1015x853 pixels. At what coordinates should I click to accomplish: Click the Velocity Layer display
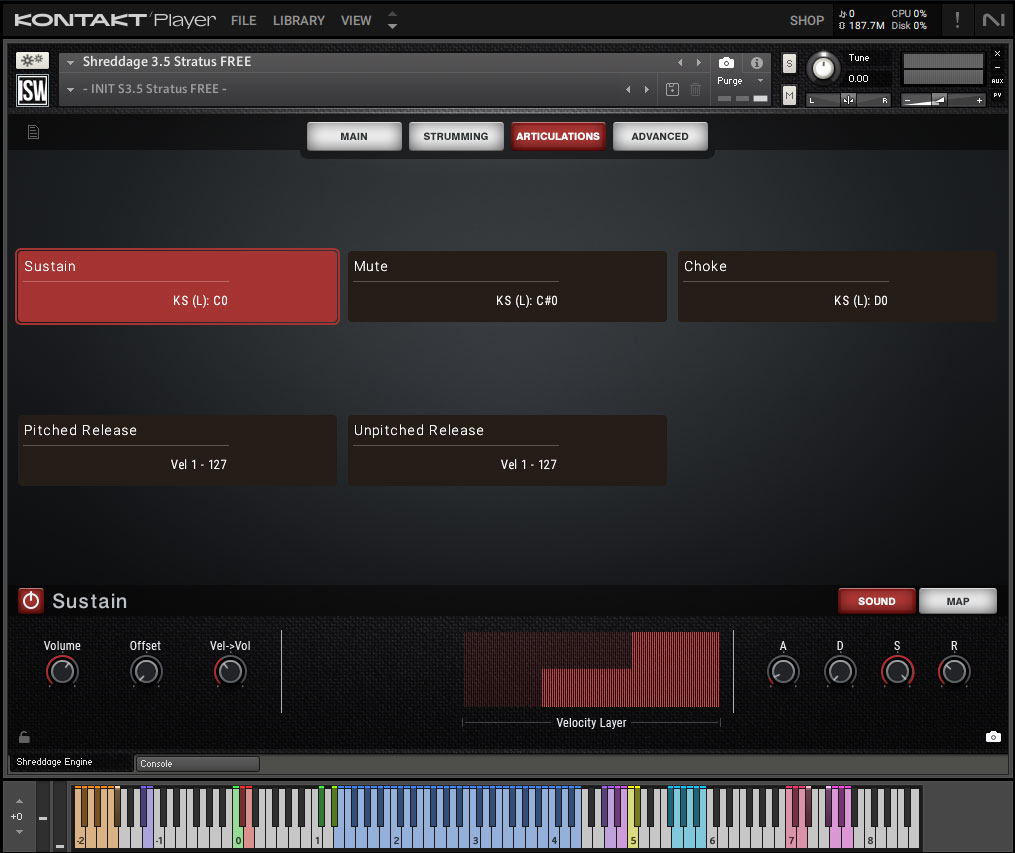point(591,669)
